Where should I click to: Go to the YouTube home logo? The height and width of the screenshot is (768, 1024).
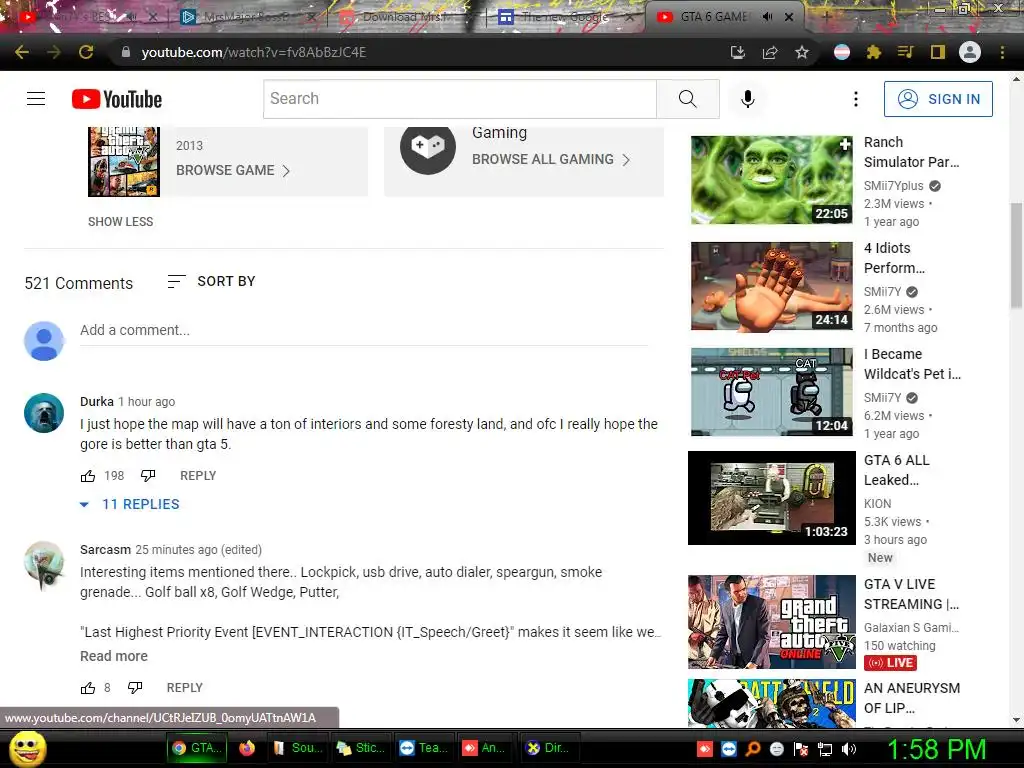pyautogui.click(x=117, y=99)
